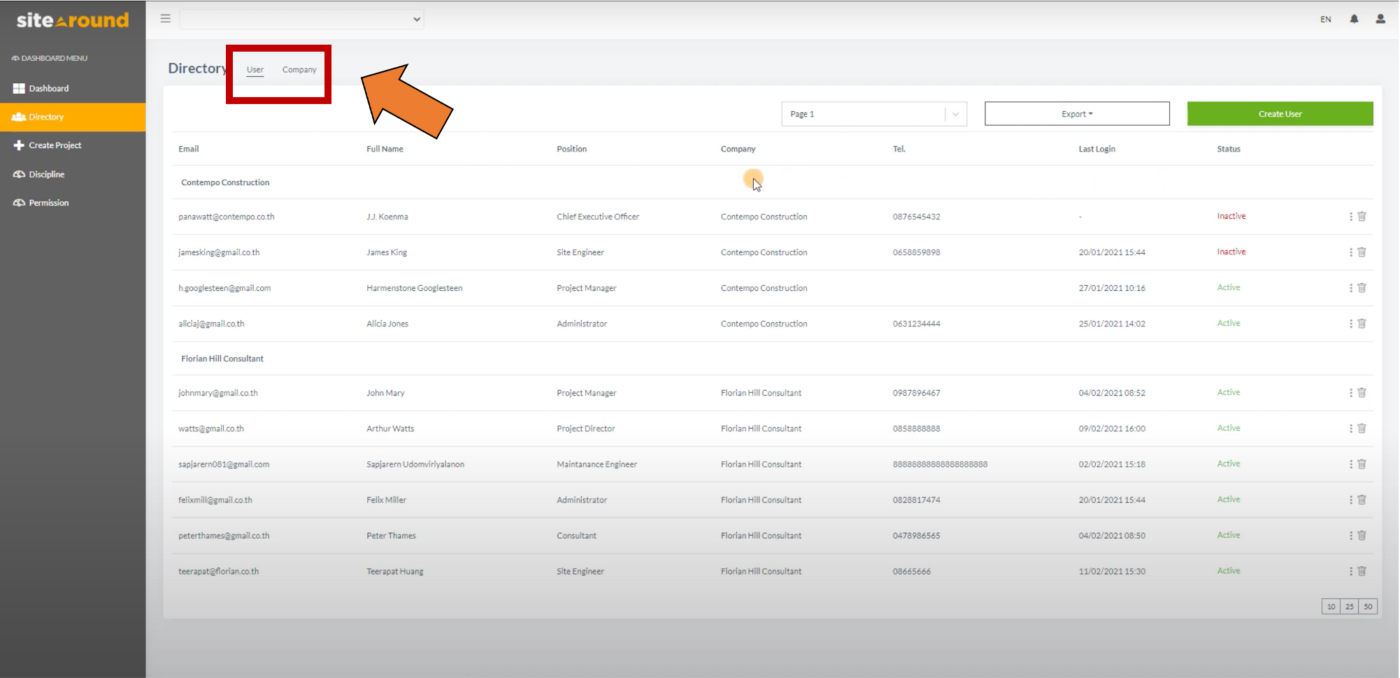
Task: Select the 10 rows per page option
Action: (x=1330, y=606)
